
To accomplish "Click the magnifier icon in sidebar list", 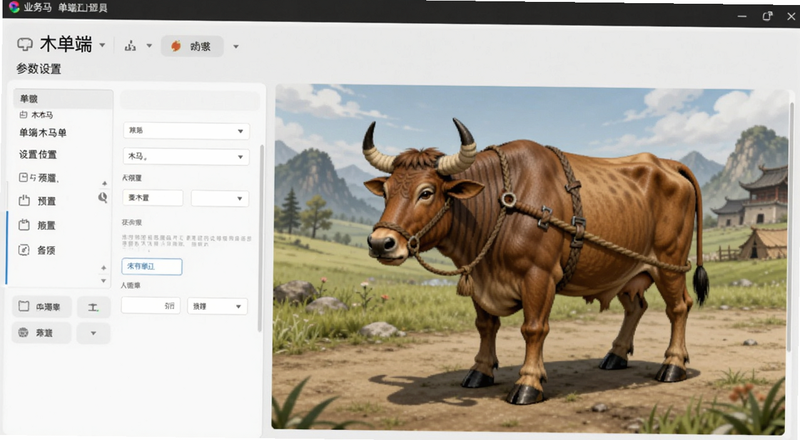I will point(103,198).
